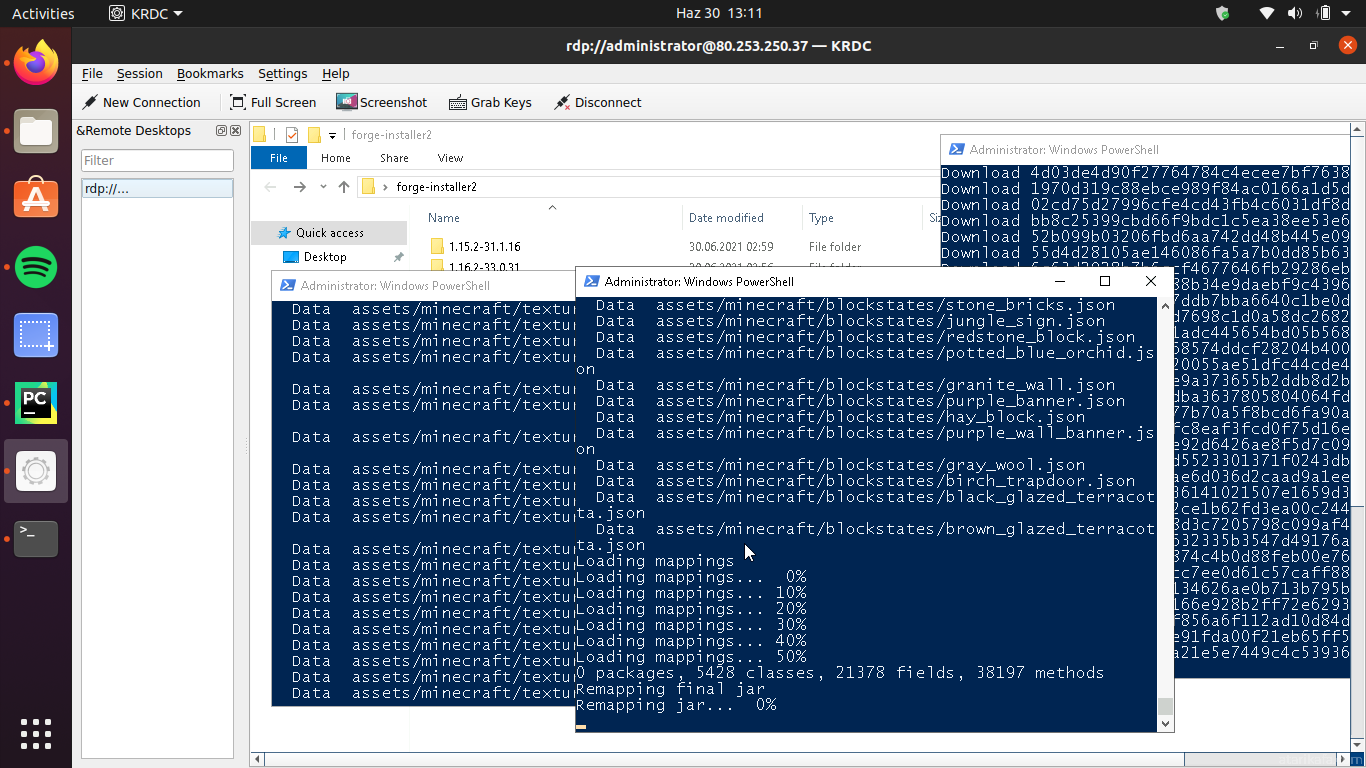Select Quick access in navigation pane
Screen dimensions: 1366x768
click(x=329, y=232)
